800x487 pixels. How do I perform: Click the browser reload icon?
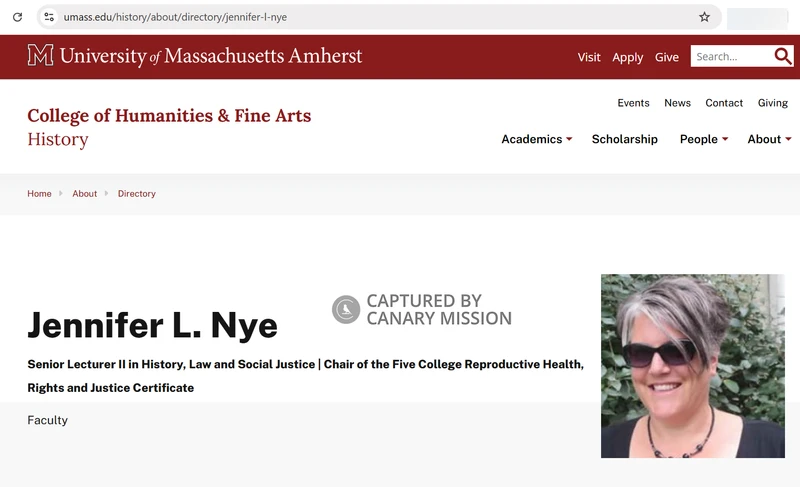click(x=17, y=17)
